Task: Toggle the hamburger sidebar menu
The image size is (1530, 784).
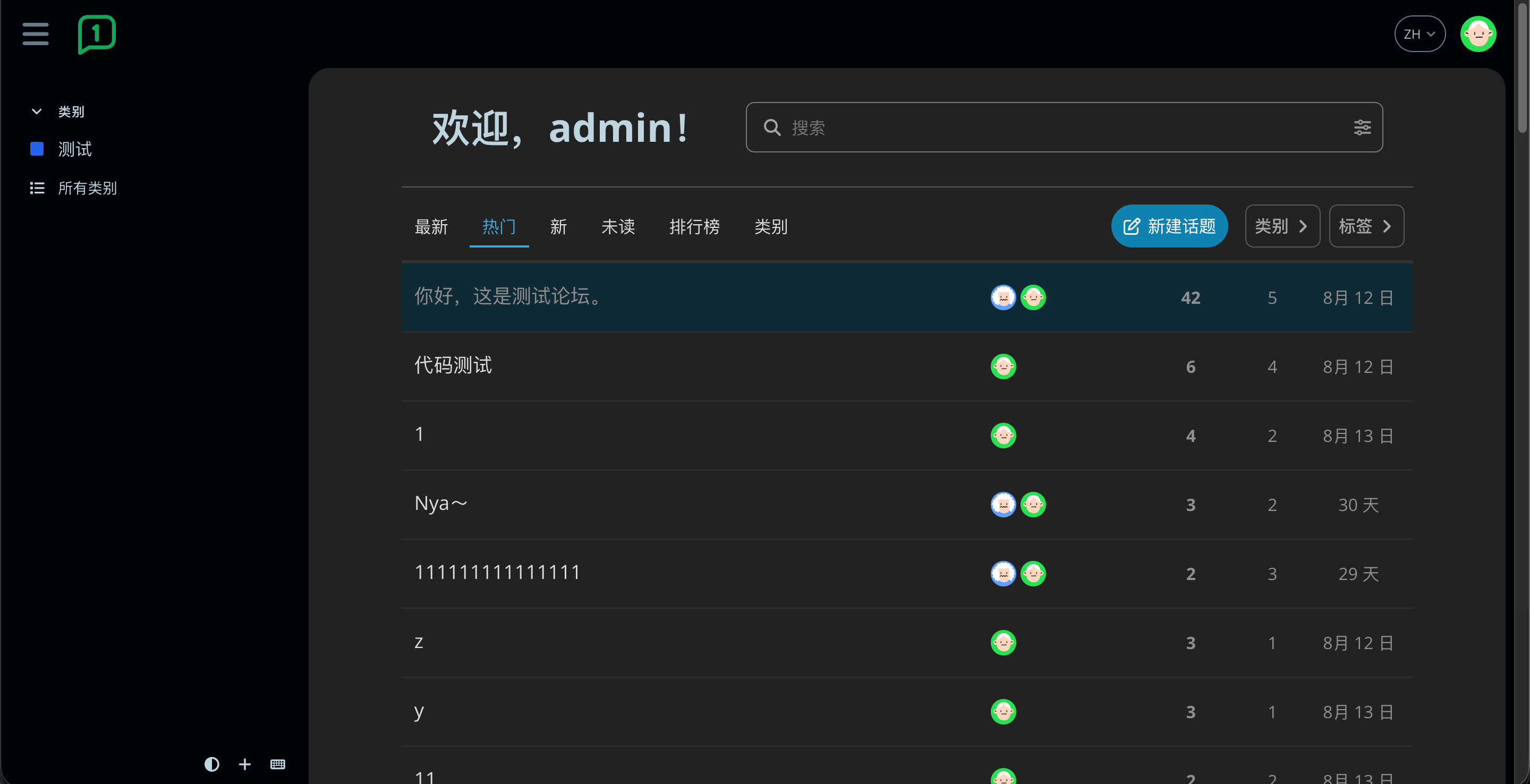Action: (36, 34)
